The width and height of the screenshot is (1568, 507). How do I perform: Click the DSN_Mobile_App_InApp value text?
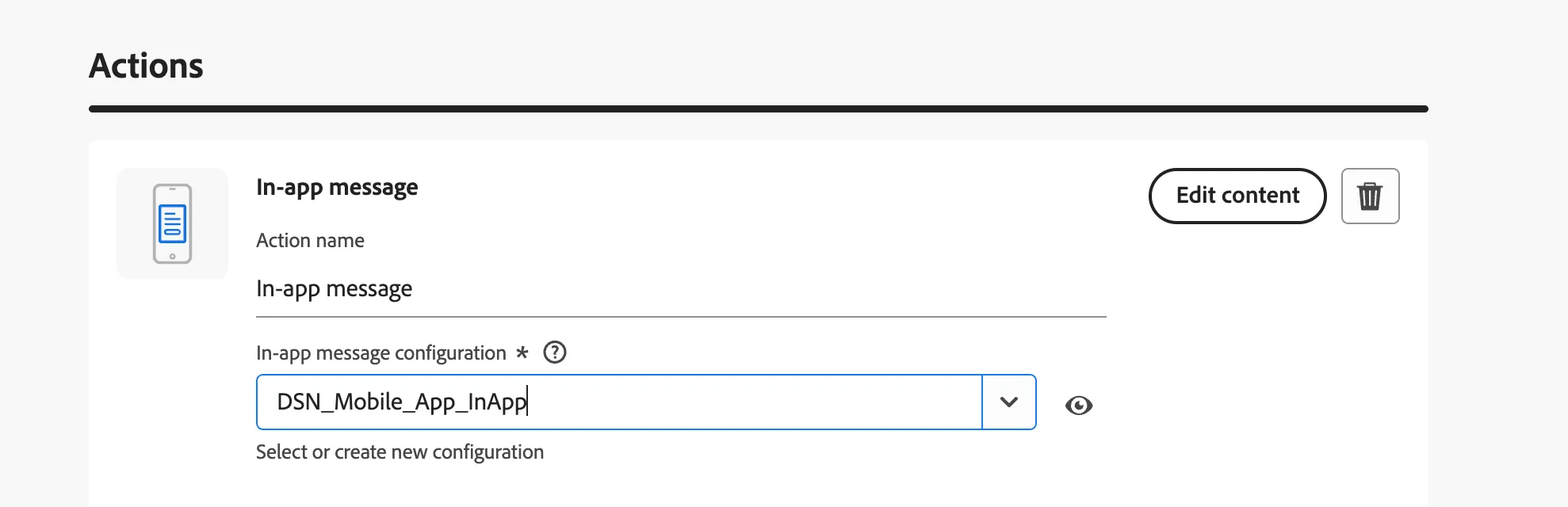pyautogui.click(x=402, y=402)
